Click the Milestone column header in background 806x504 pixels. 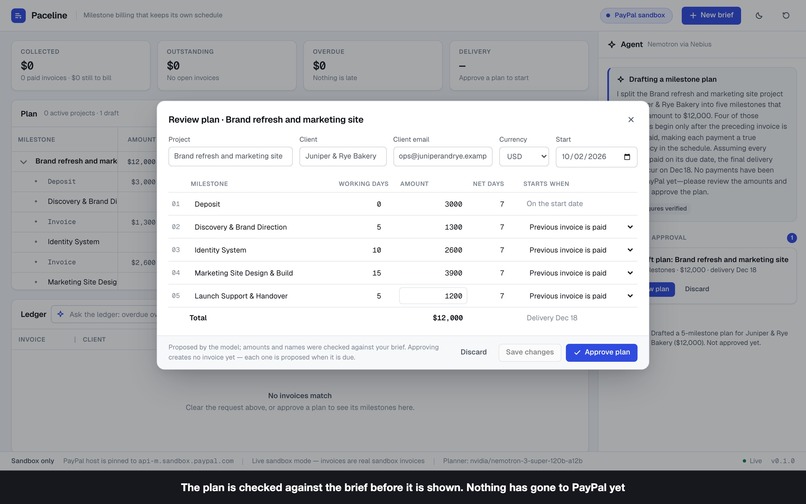coord(36,139)
